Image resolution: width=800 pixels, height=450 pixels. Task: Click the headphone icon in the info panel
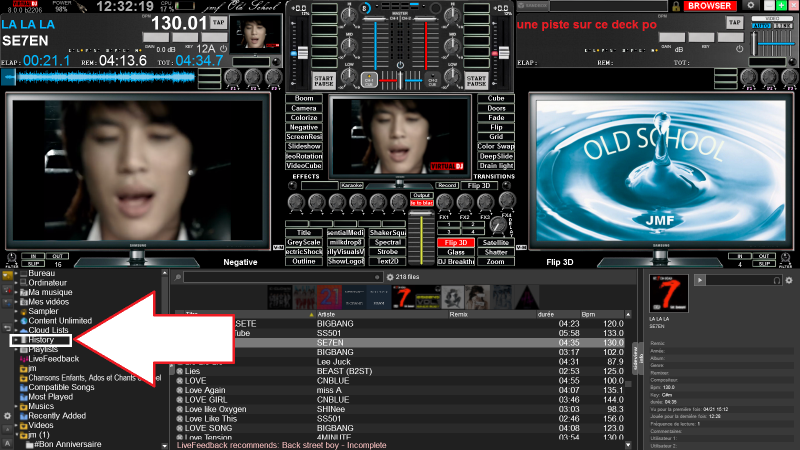pyautogui.click(x=777, y=280)
